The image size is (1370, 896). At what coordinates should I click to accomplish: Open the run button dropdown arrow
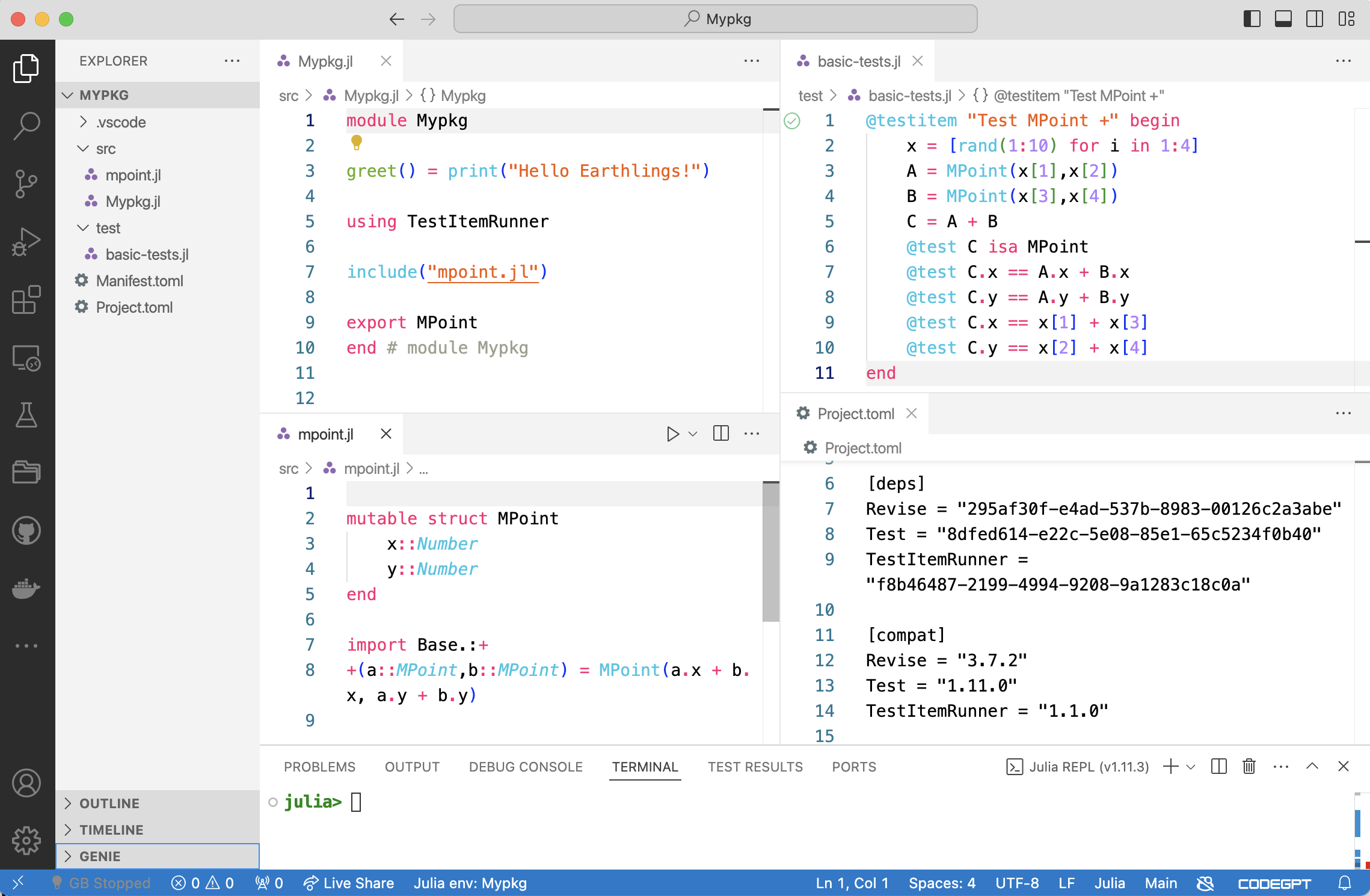pyautogui.click(x=693, y=434)
